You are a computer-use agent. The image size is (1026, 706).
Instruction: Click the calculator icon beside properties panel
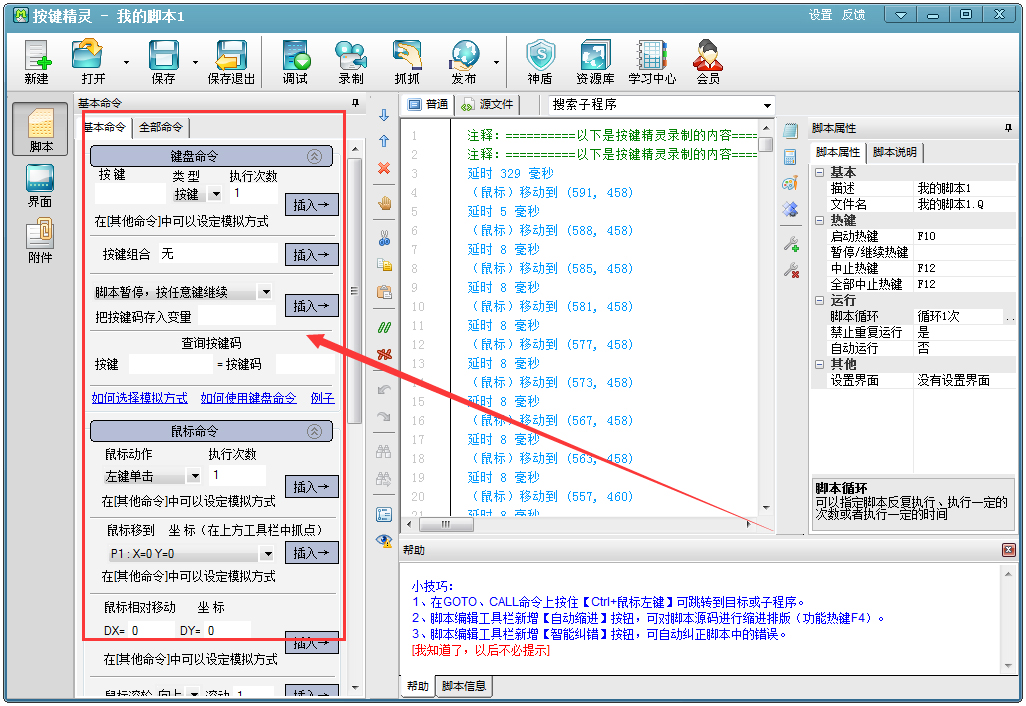(790, 156)
